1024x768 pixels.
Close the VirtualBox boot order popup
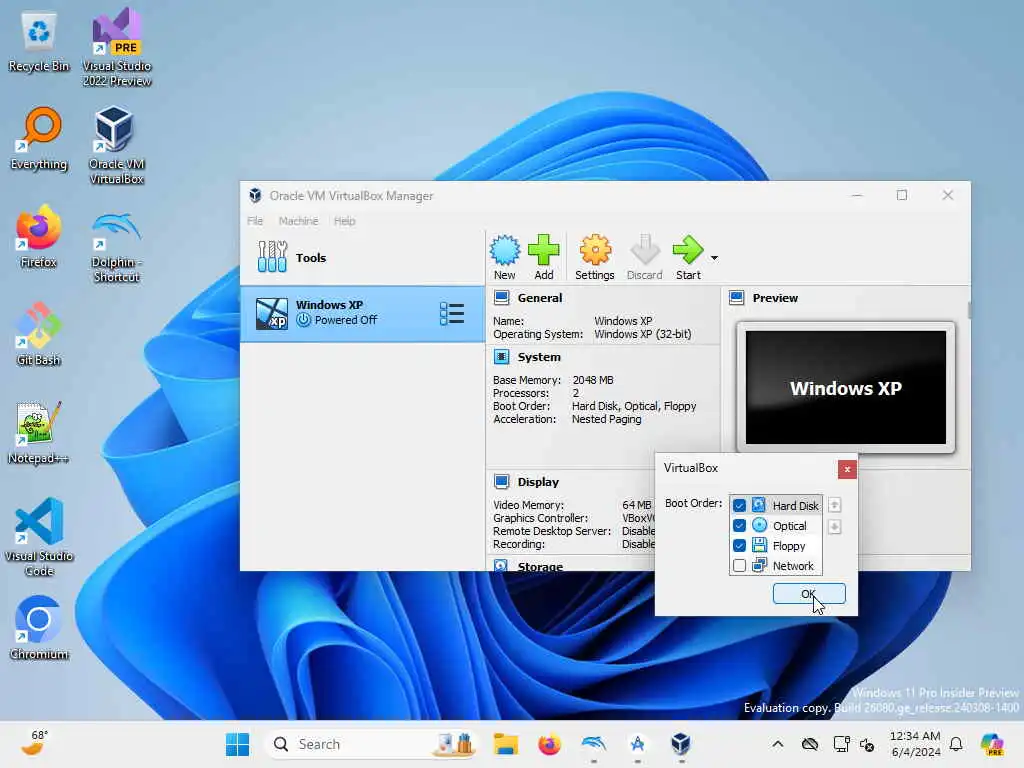pyautogui.click(x=847, y=470)
